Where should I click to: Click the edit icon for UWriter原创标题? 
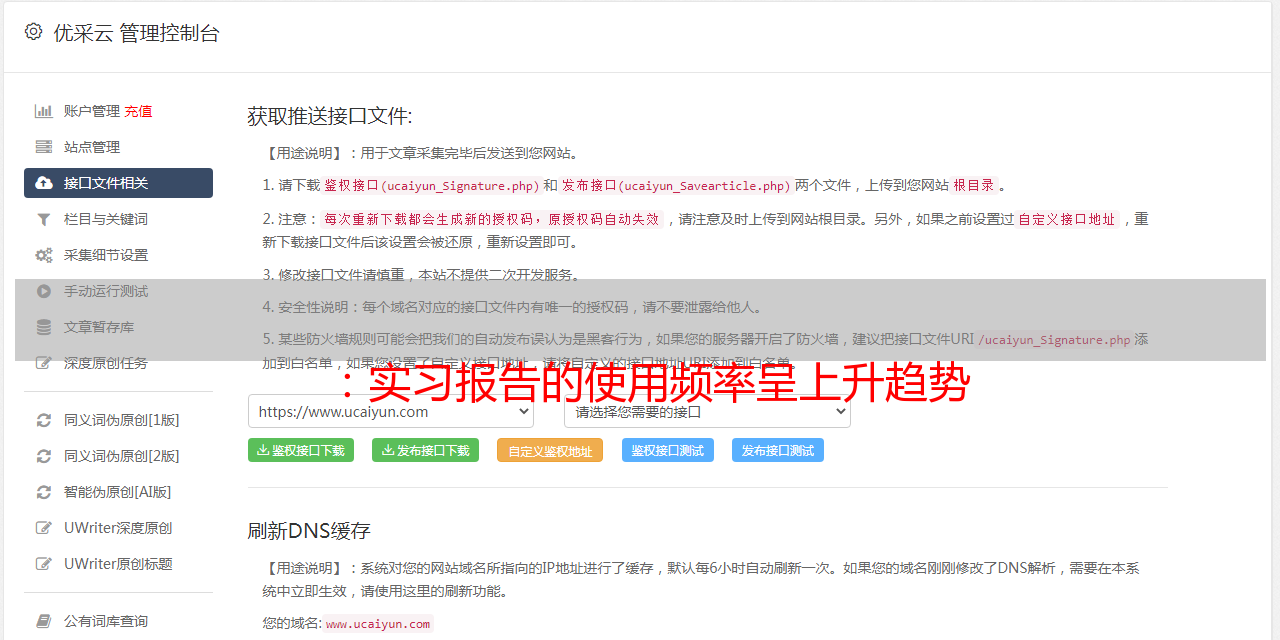44,564
